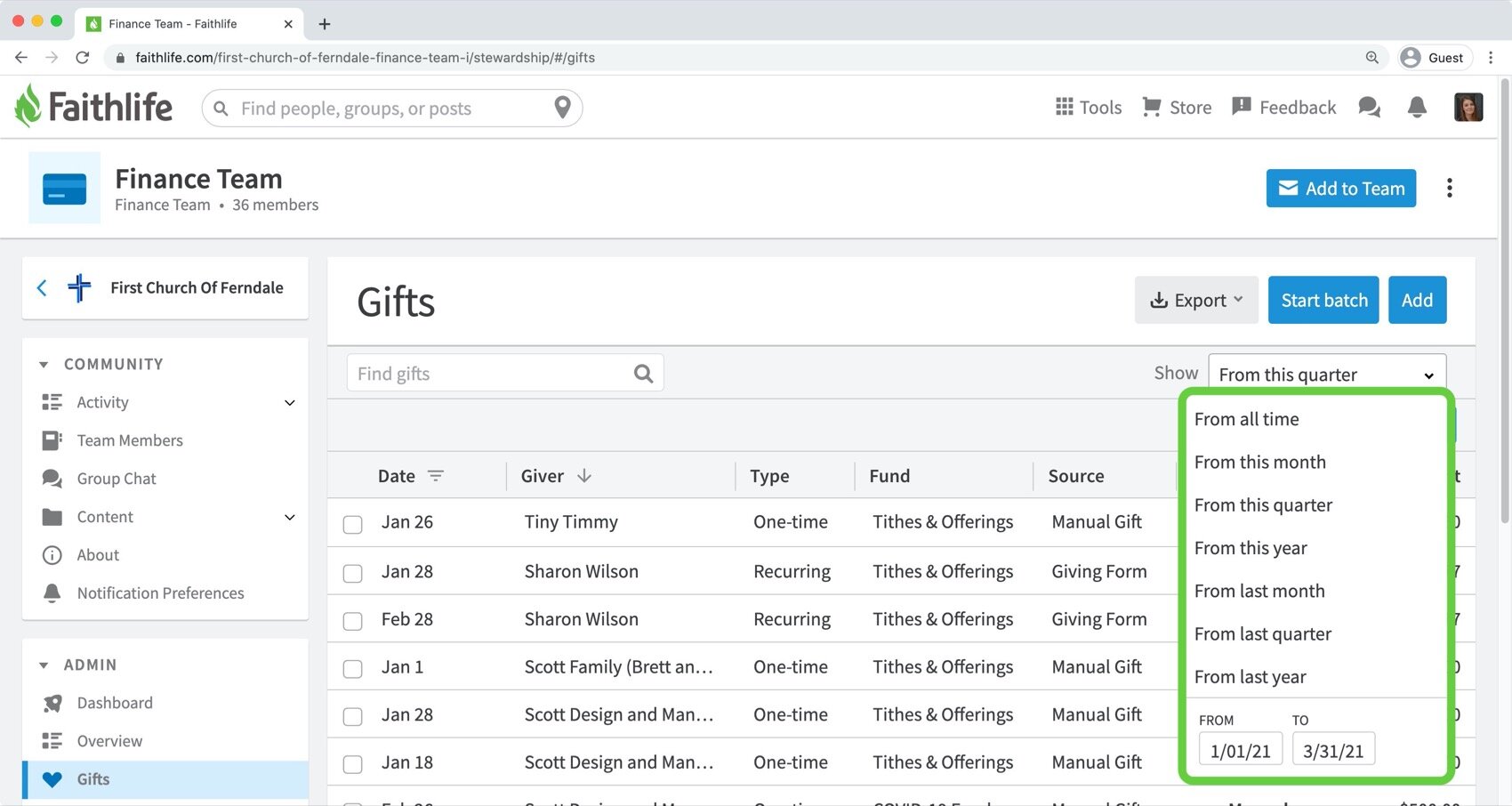The image size is (1512, 806).
Task: Open the Store cart link
Action: (x=1177, y=108)
